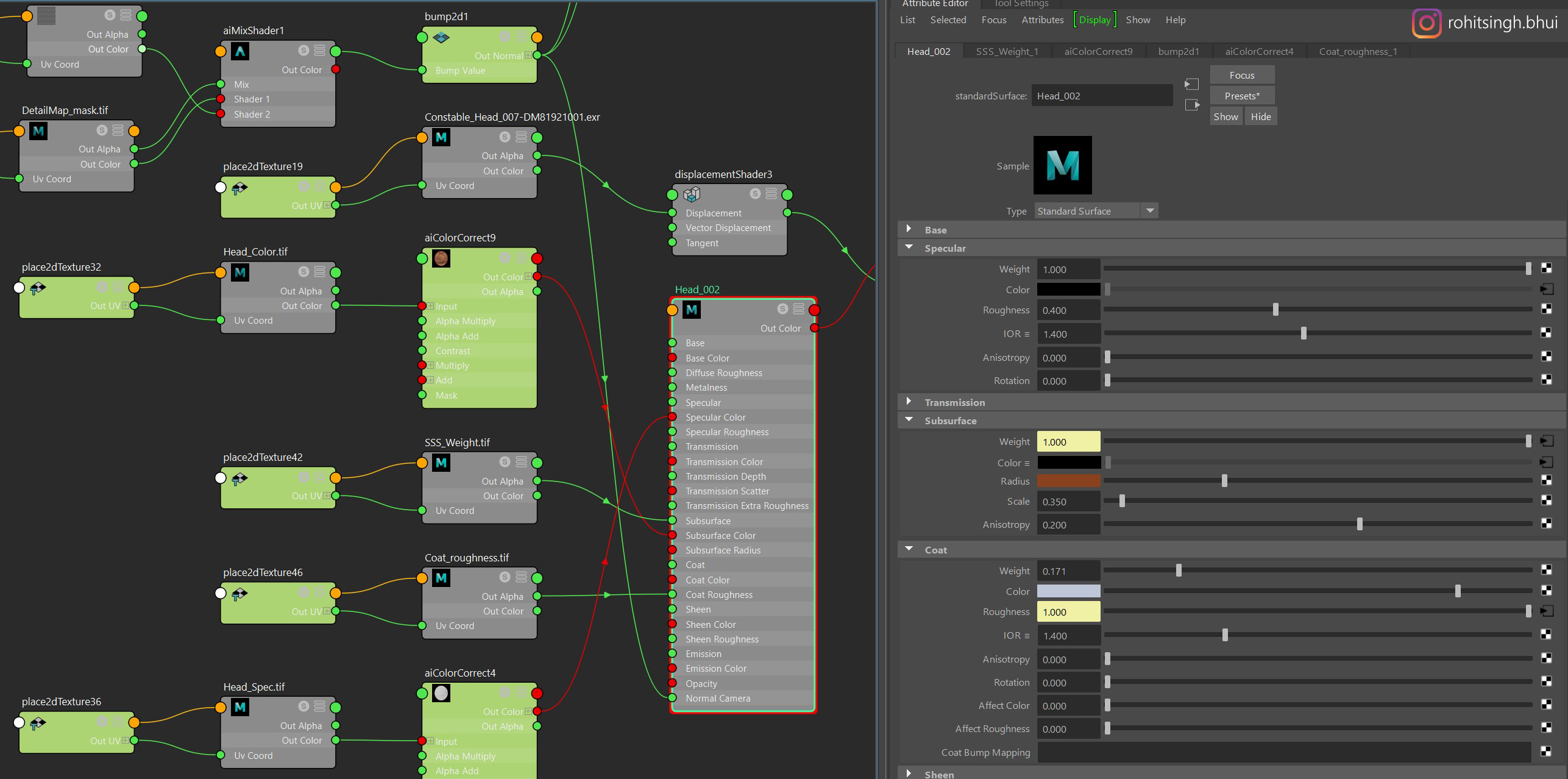
Task: Switch to the SSS_Weight_1 tab
Action: click(x=1007, y=52)
